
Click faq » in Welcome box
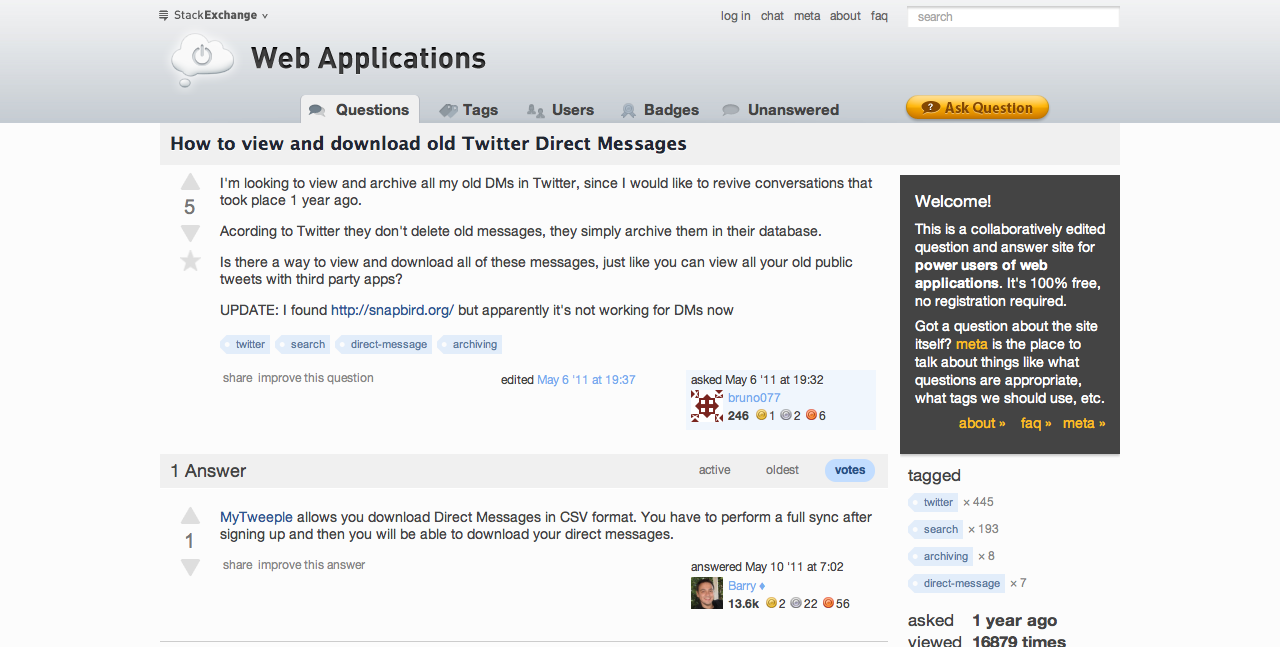[1036, 423]
